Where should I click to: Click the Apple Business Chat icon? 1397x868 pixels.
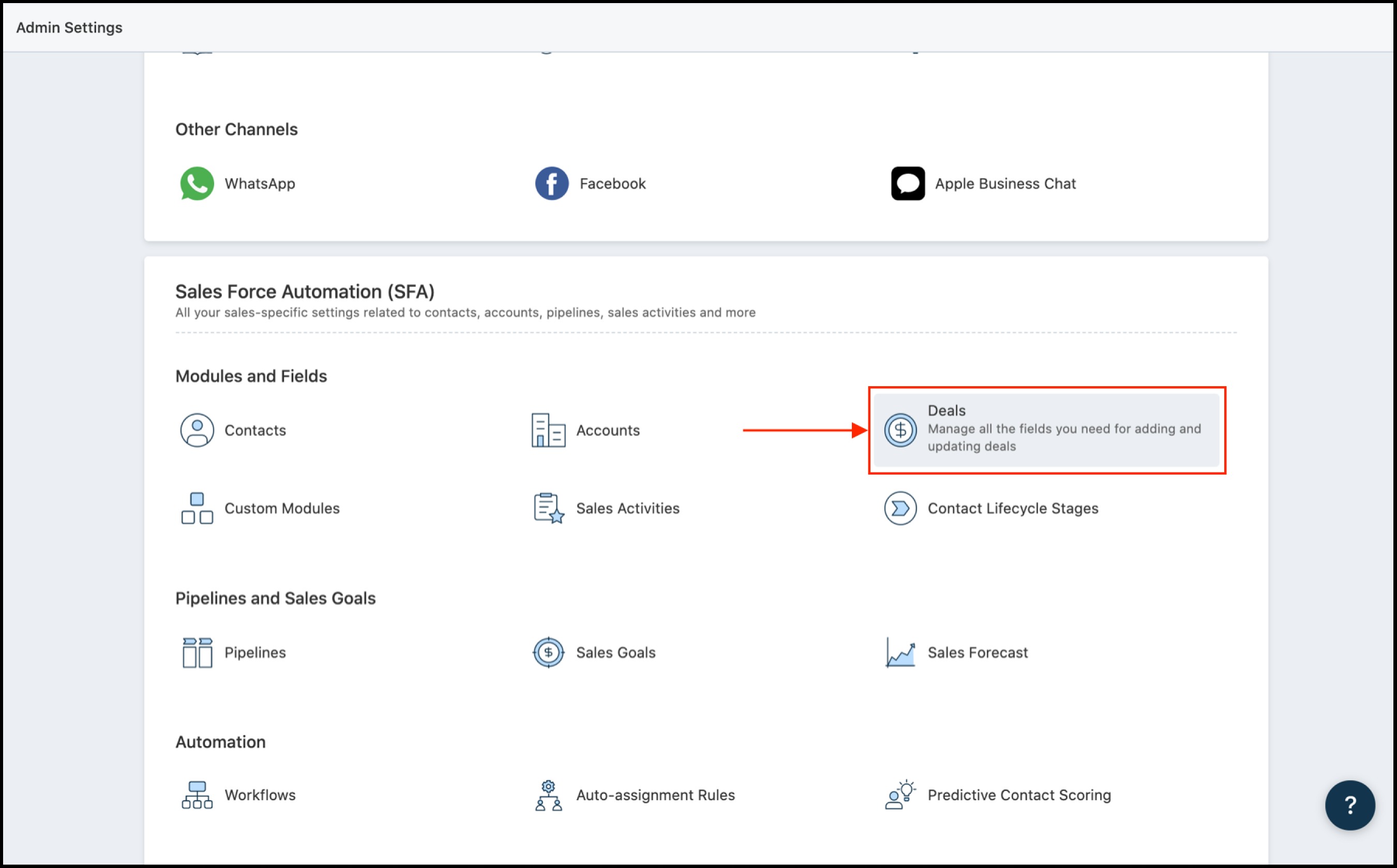(908, 184)
